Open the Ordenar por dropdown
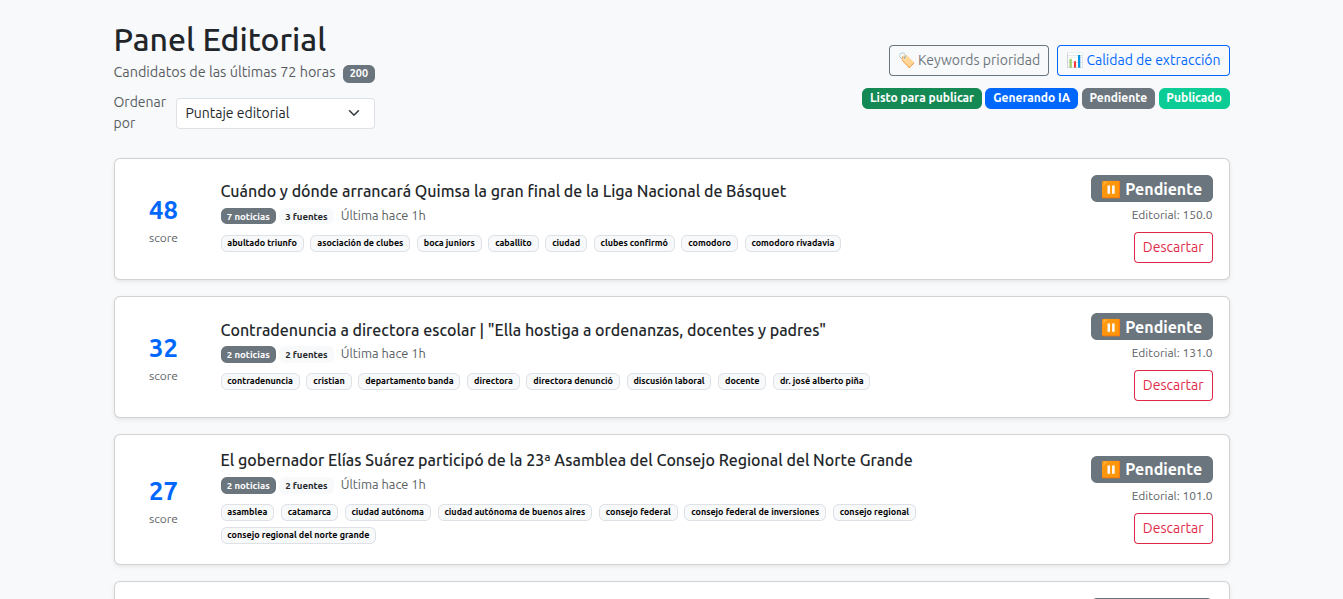This screenshot has width=1343, height=599. click(275, 113)
